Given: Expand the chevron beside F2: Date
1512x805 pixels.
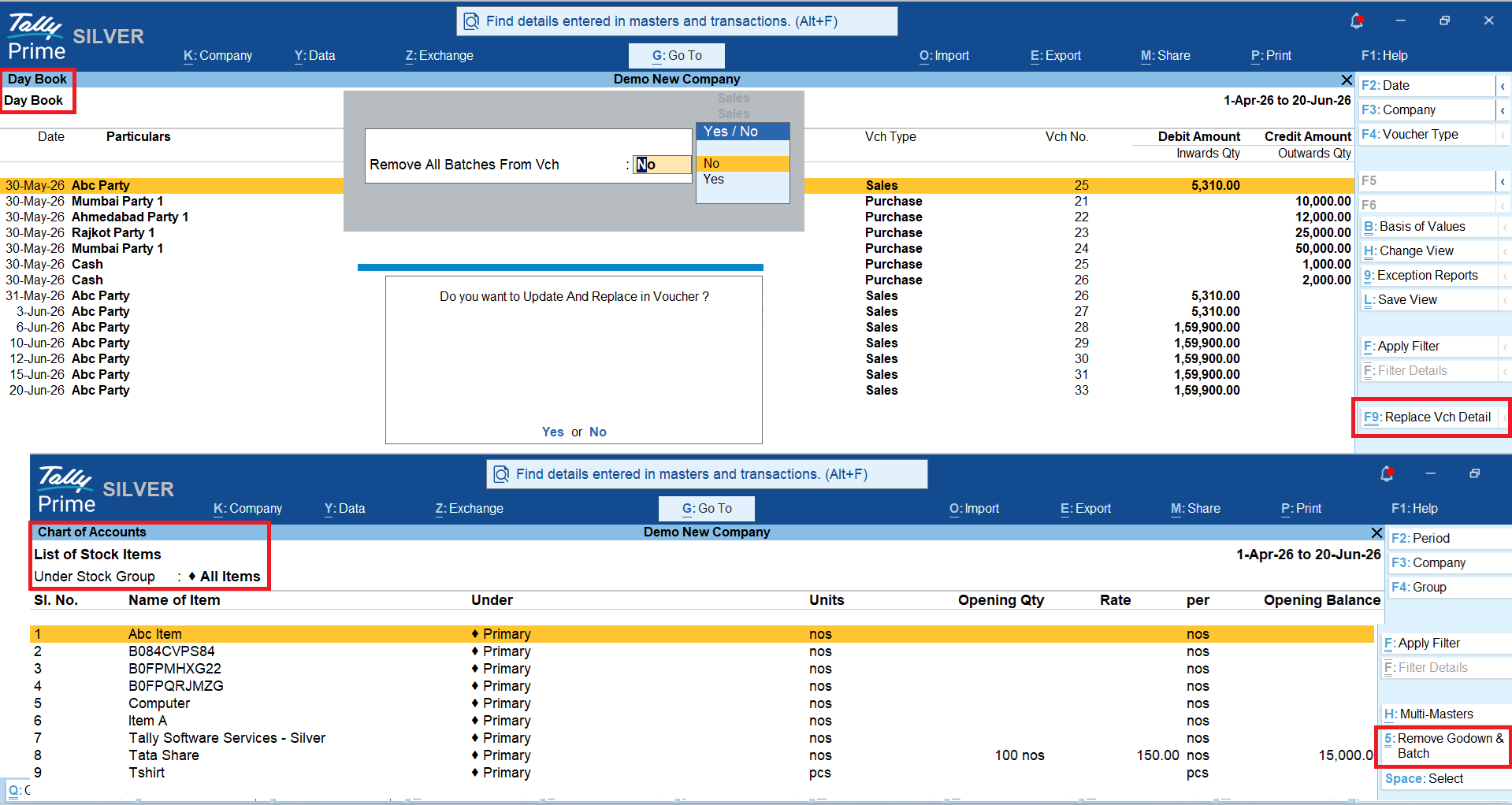Looking at the screenshot, I should click(1503, 86).
